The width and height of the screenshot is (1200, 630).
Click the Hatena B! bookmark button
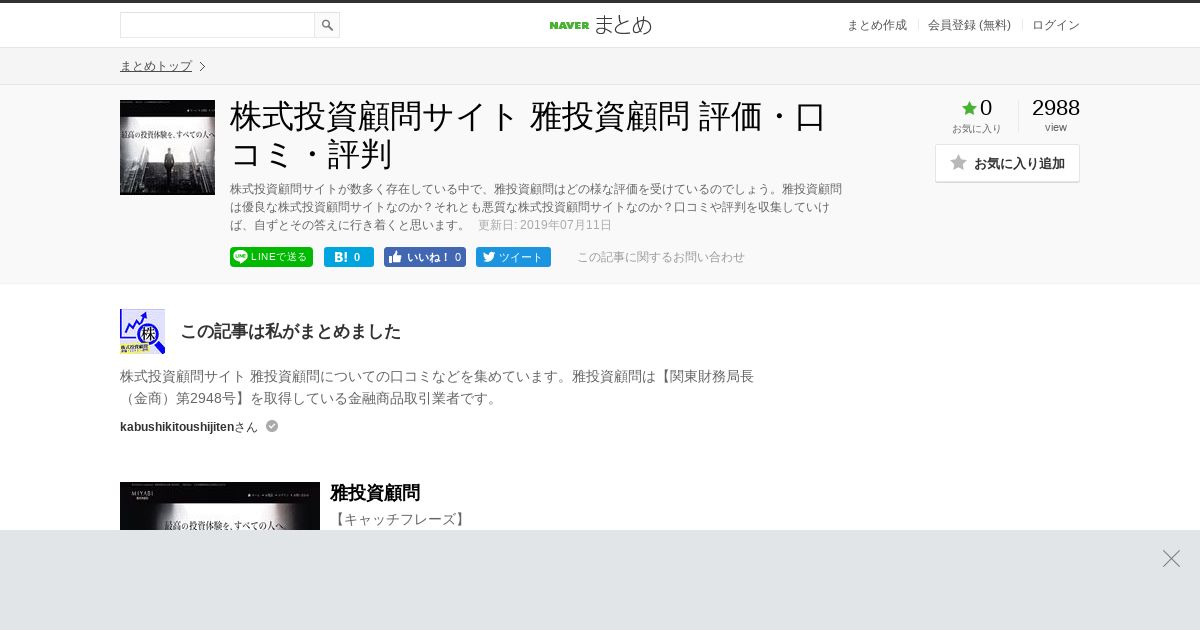[349, 257]
